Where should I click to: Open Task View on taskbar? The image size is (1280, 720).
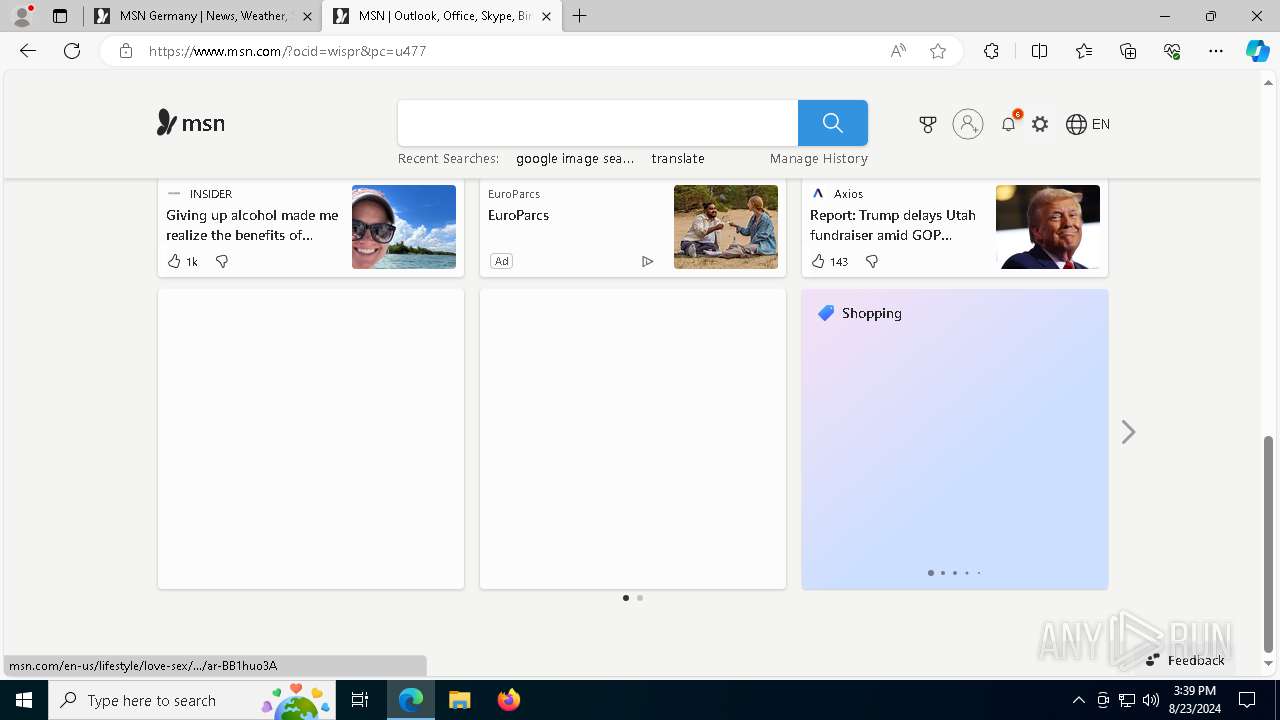360,700
